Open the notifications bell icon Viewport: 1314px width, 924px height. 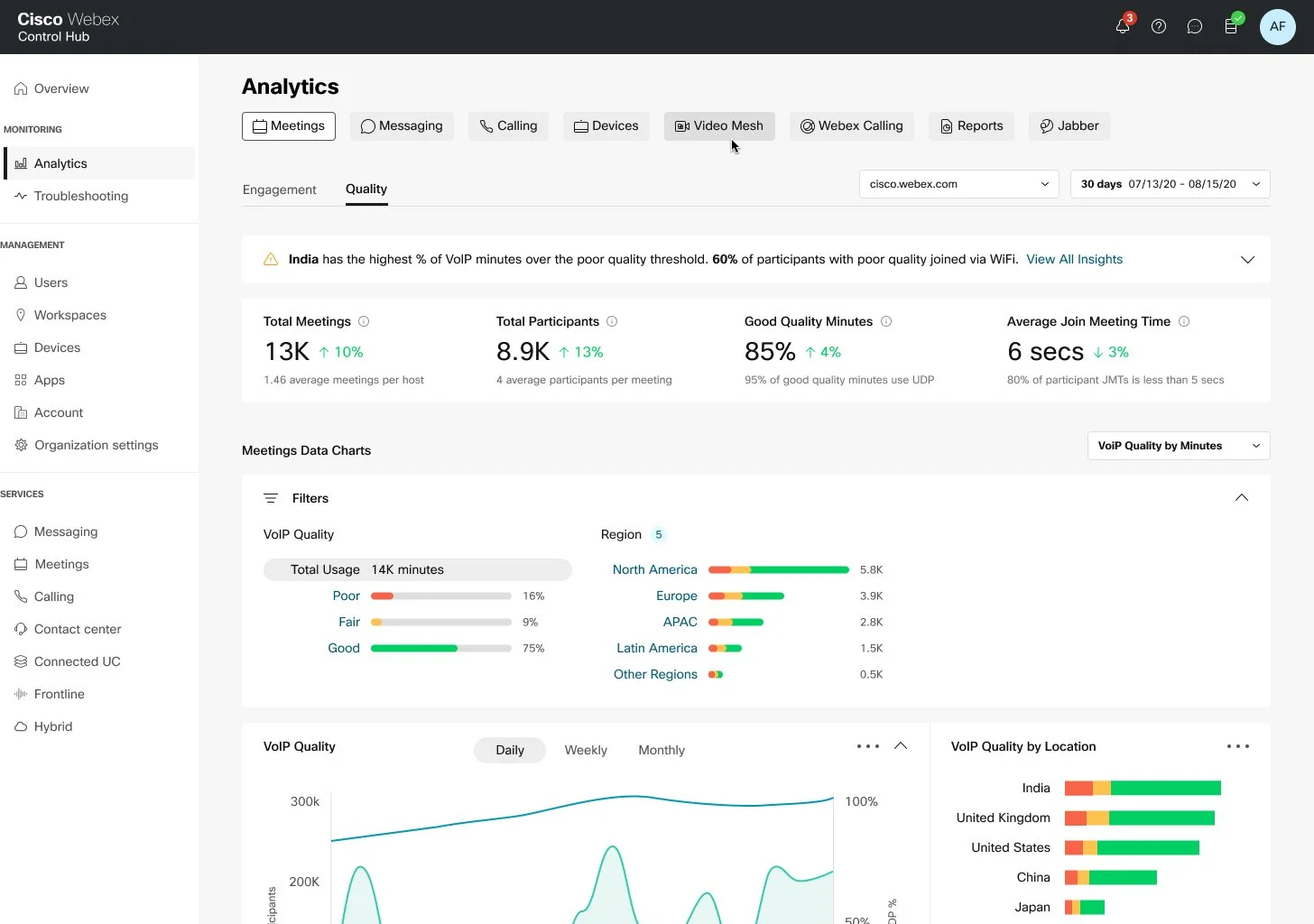1123,26
